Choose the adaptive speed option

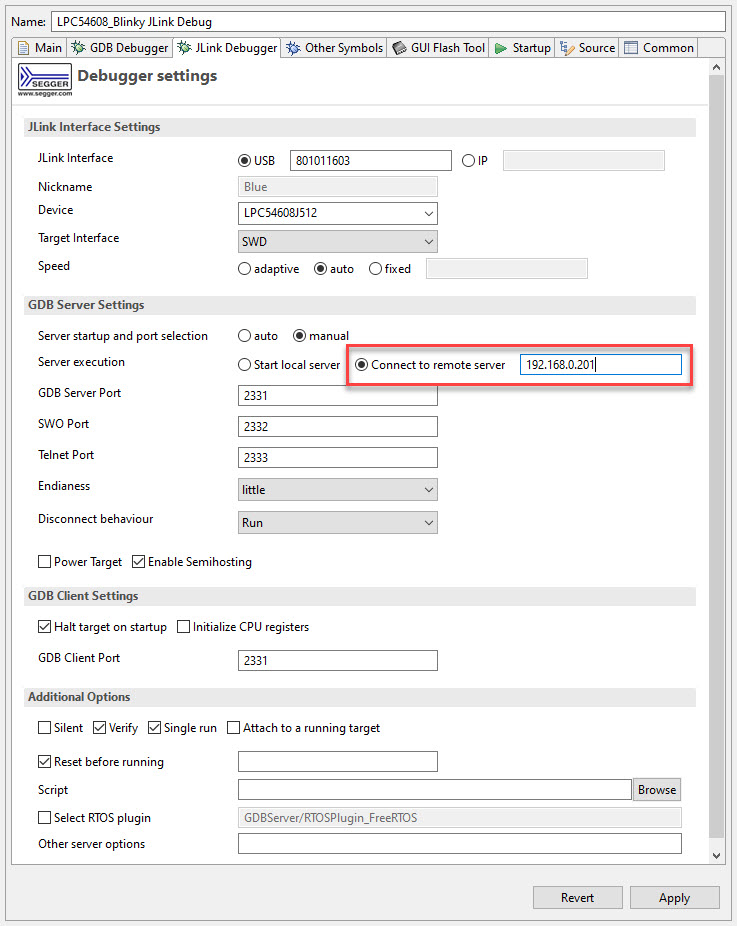pos(245,269)
